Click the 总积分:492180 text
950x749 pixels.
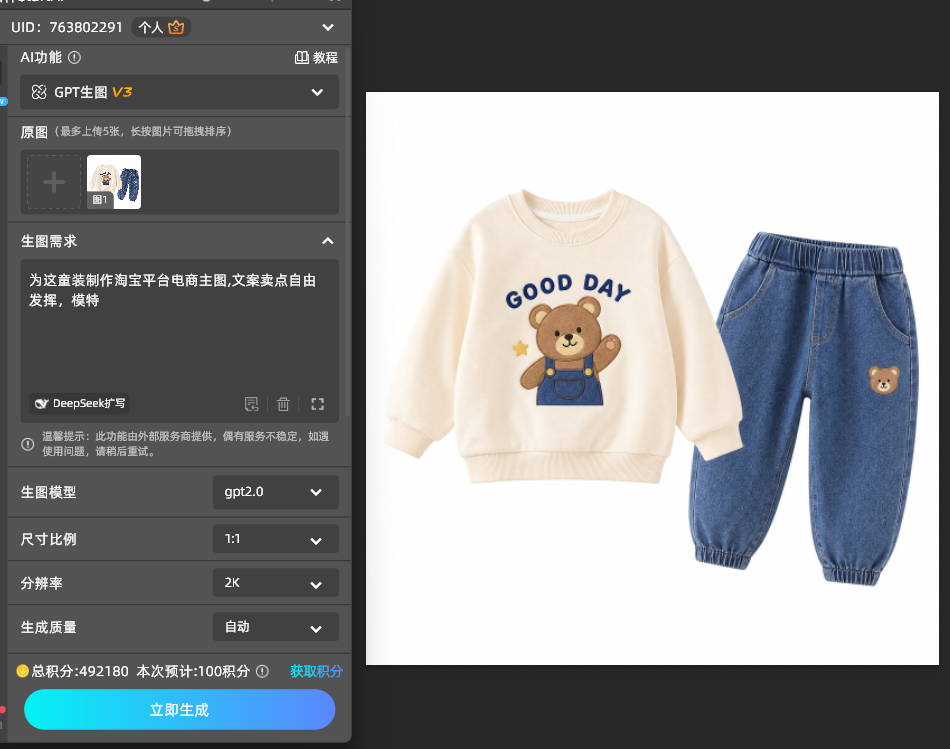[80, 671]
